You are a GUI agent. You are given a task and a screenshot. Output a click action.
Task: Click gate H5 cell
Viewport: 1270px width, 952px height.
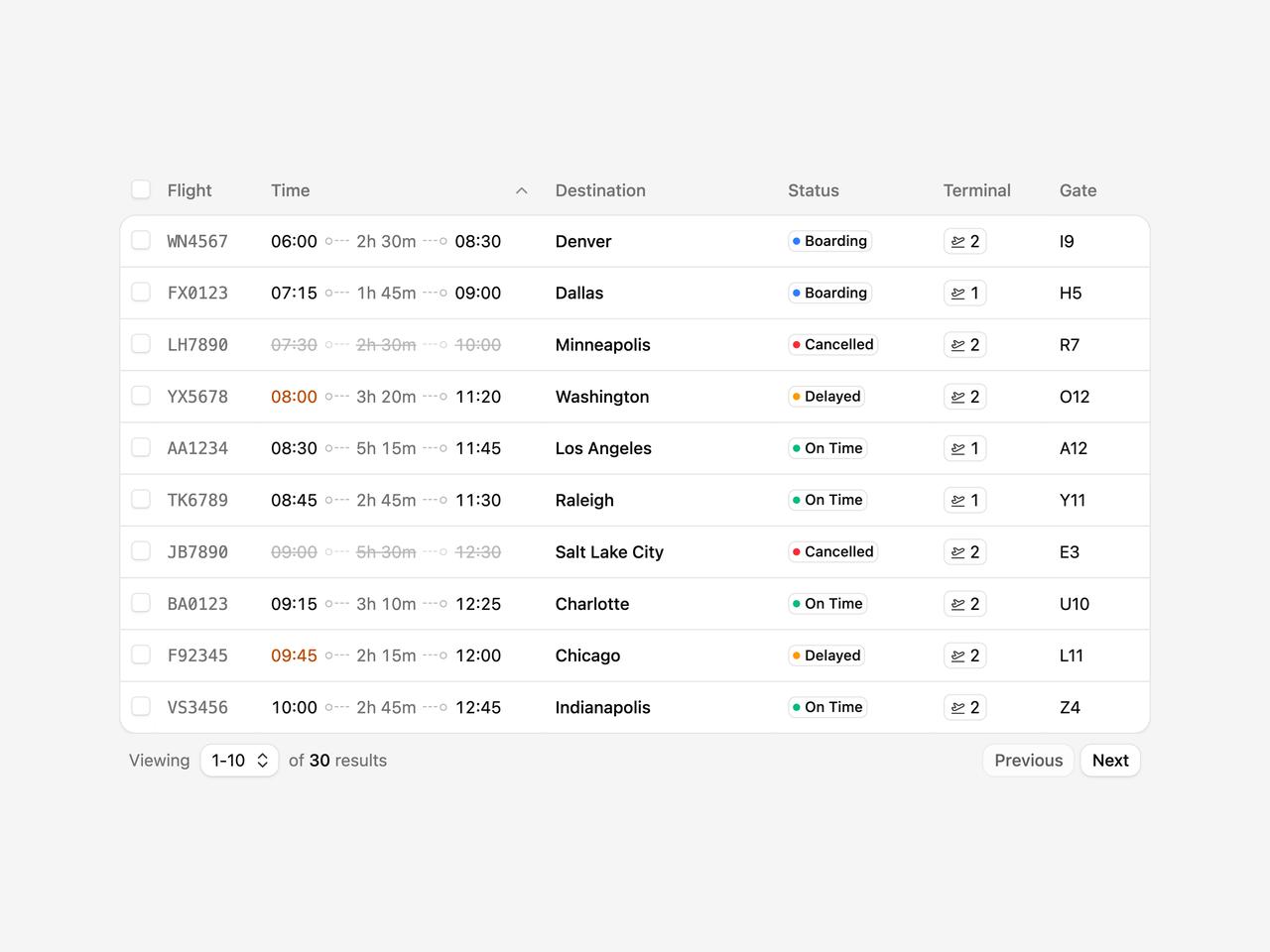pyautogui.click(x=1071, y=293)
